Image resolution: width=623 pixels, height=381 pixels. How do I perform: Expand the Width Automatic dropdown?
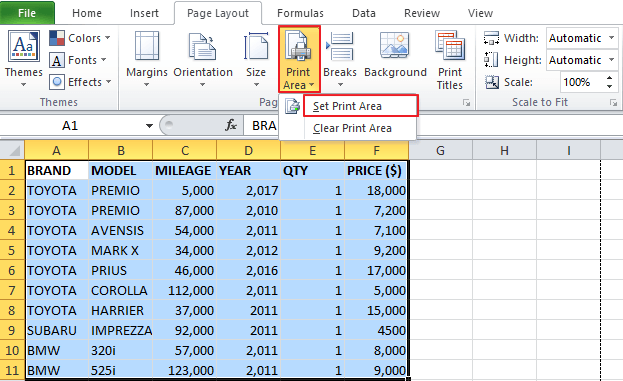pos(611,38)
